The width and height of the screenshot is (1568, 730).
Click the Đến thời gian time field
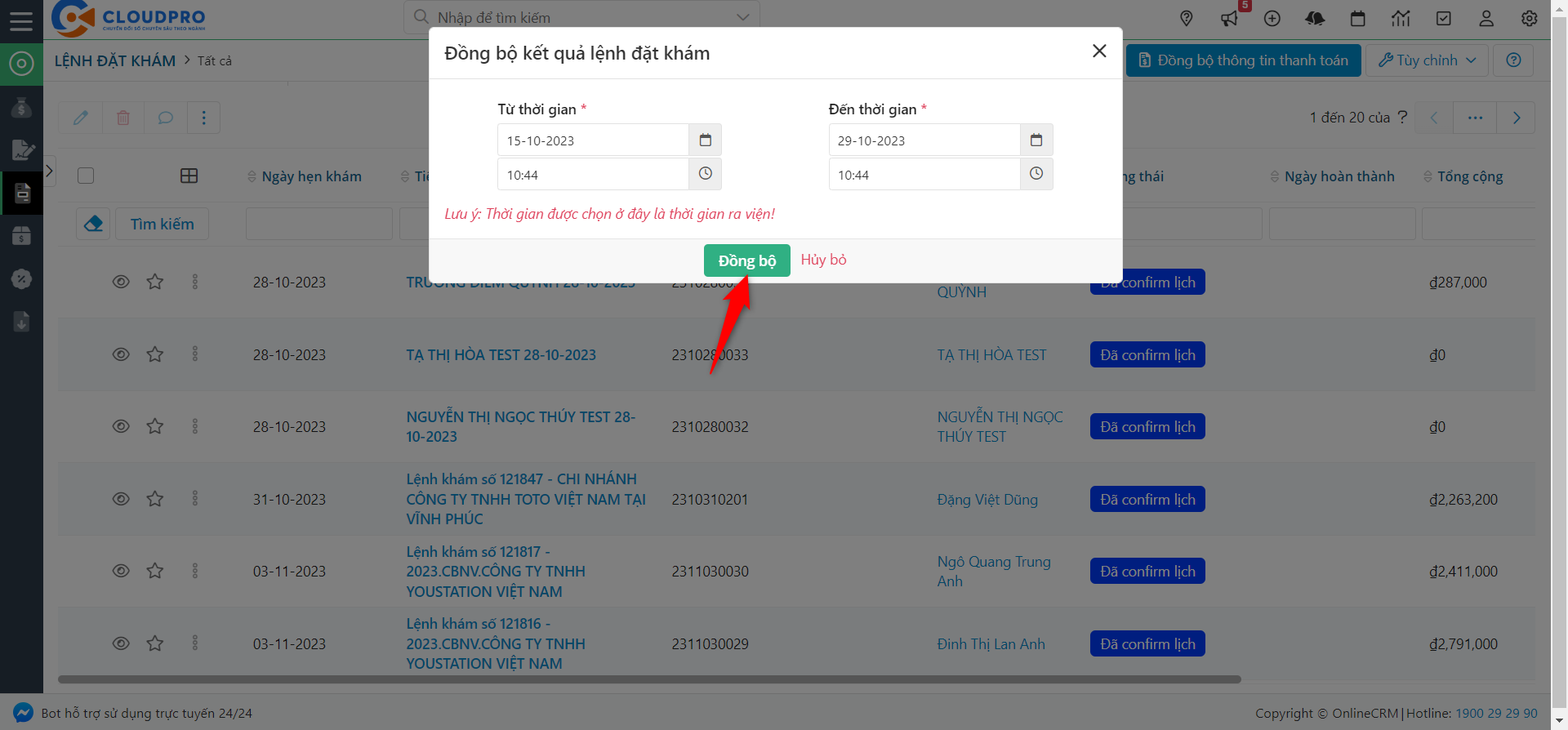tap(924, 174)
